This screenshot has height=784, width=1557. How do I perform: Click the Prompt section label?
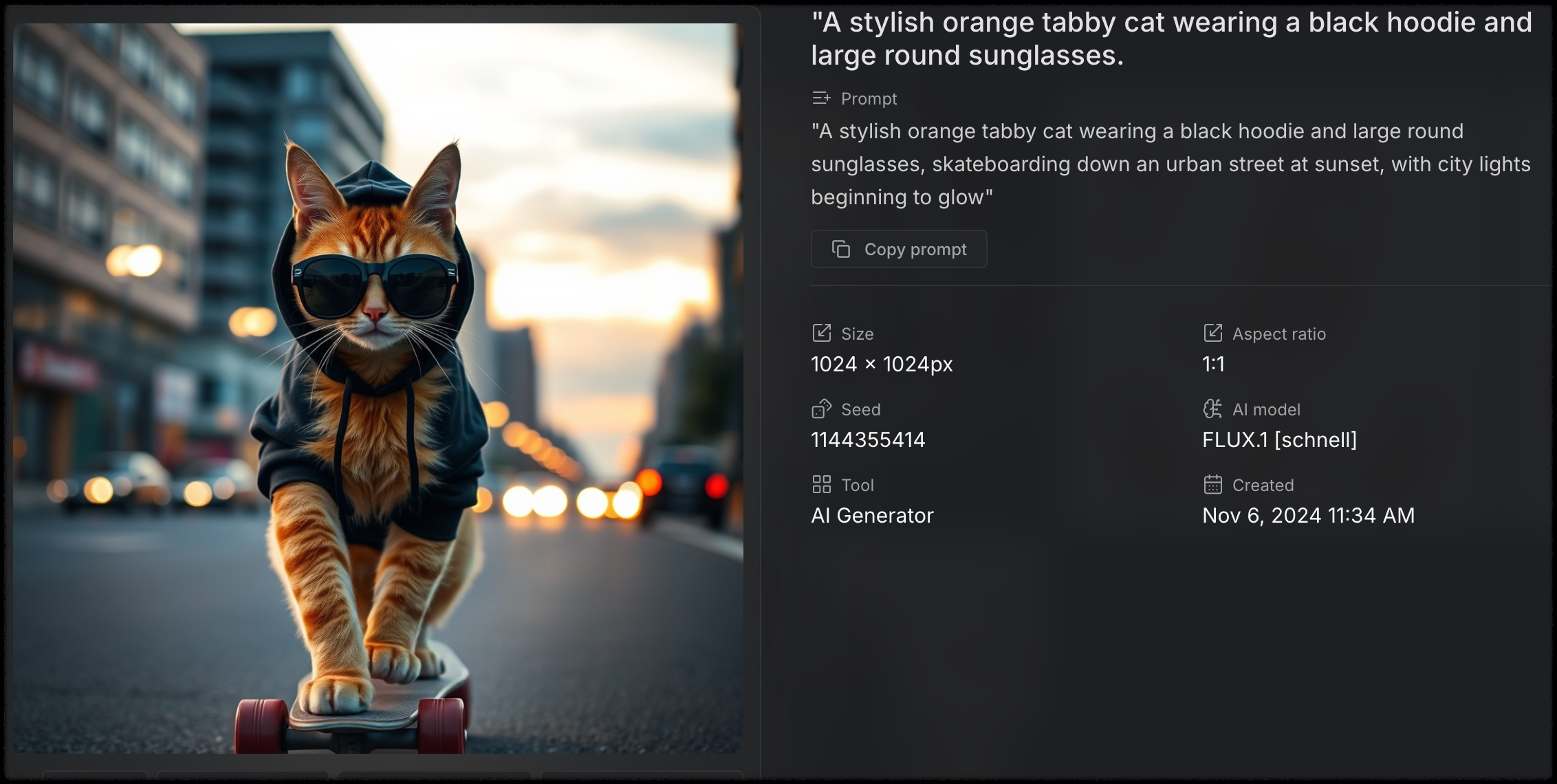869,98
